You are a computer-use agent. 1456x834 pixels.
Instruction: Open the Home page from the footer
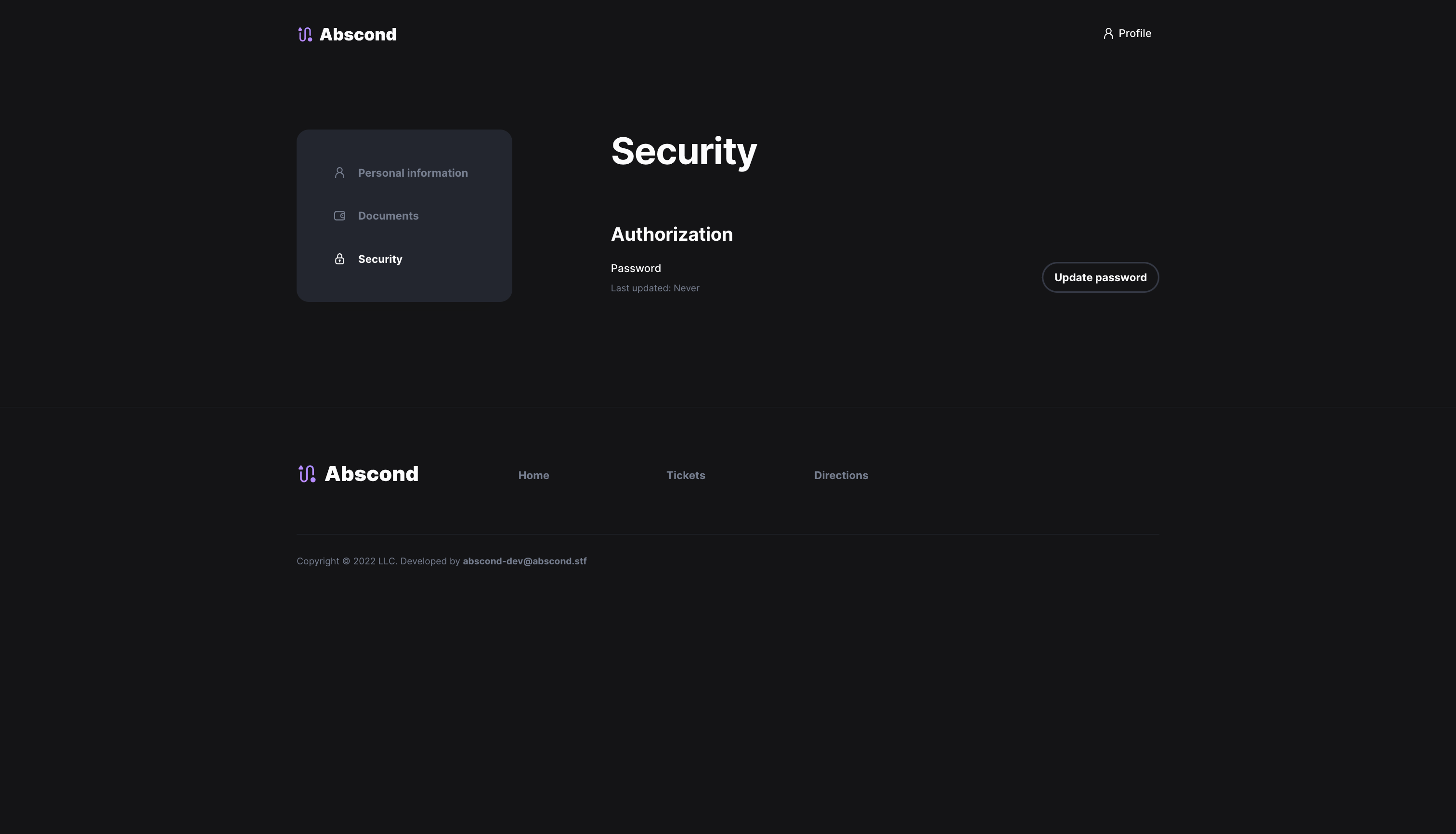tap(533, 475)
